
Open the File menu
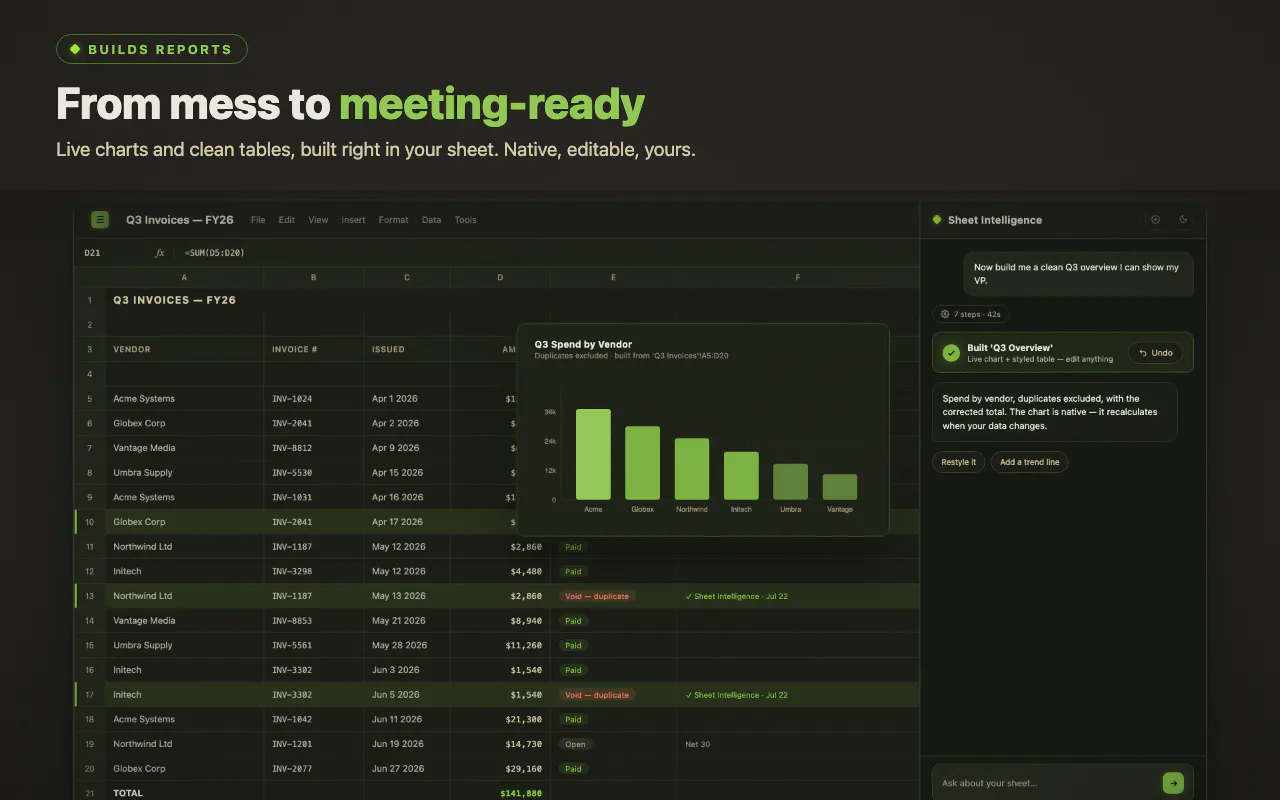(258, 220)
